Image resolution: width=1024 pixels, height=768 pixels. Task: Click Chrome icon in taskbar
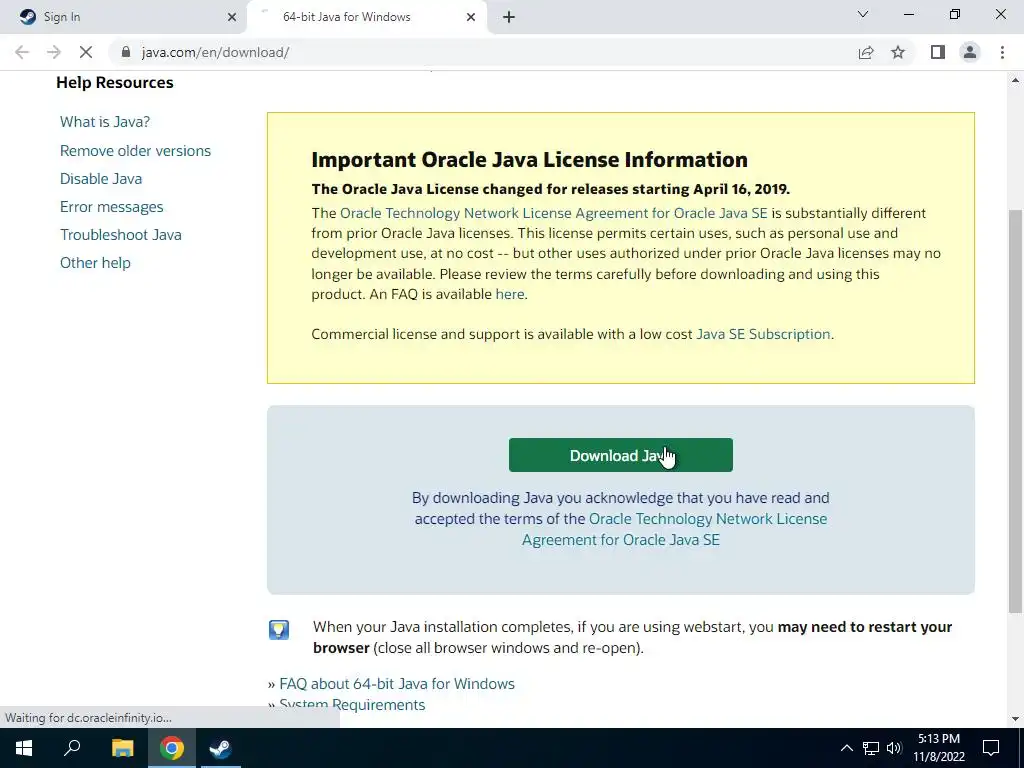172,748
